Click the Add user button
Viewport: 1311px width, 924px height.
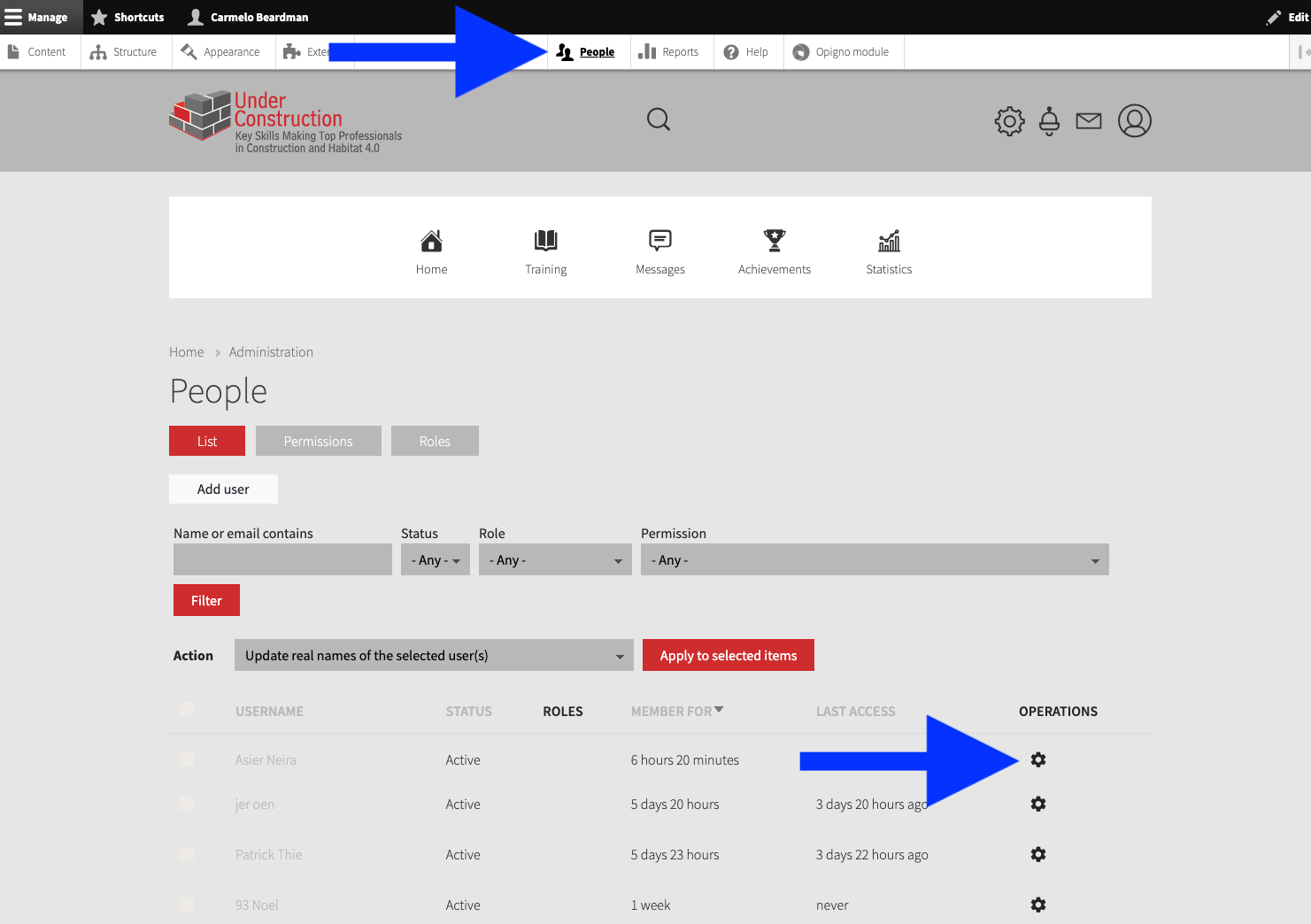(223, 489)
